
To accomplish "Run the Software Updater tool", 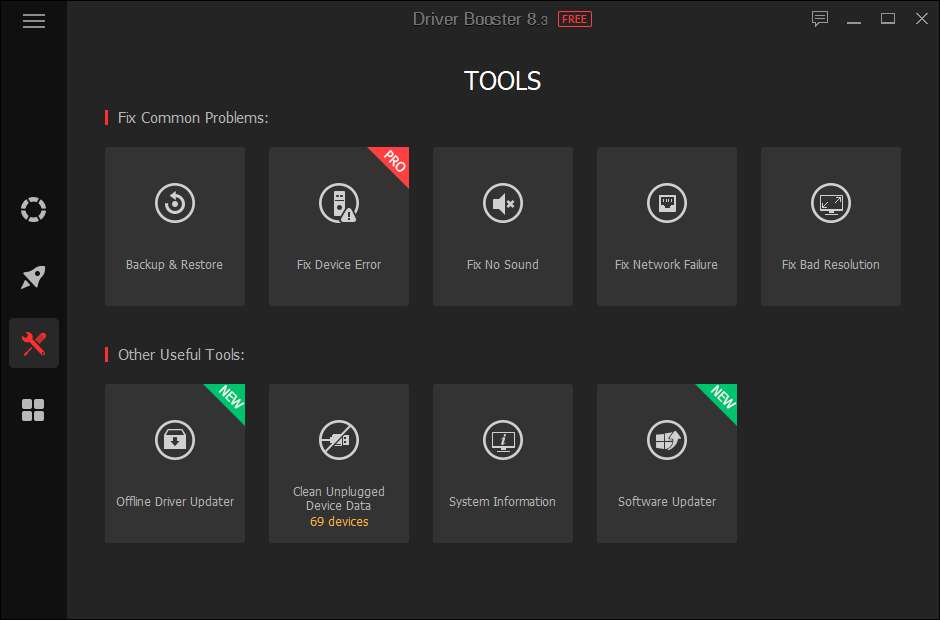I will (666, 463).
